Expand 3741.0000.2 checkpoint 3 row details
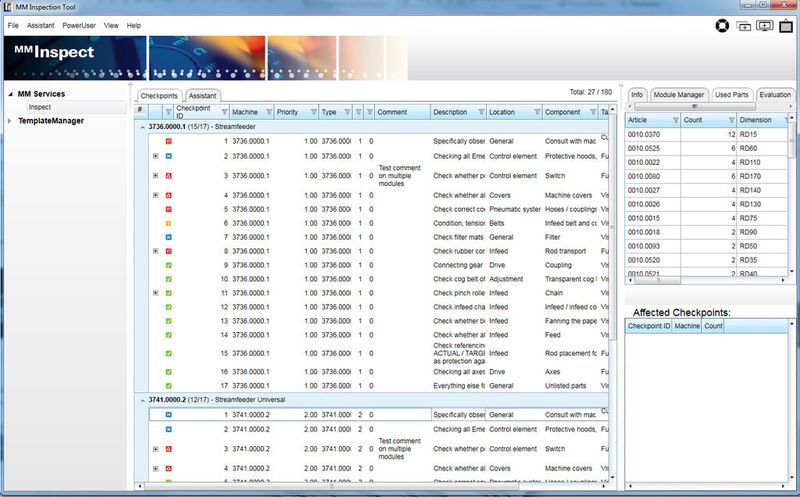Image resolution: width=800 pixels, height=497 pixels. coord(156,449)
